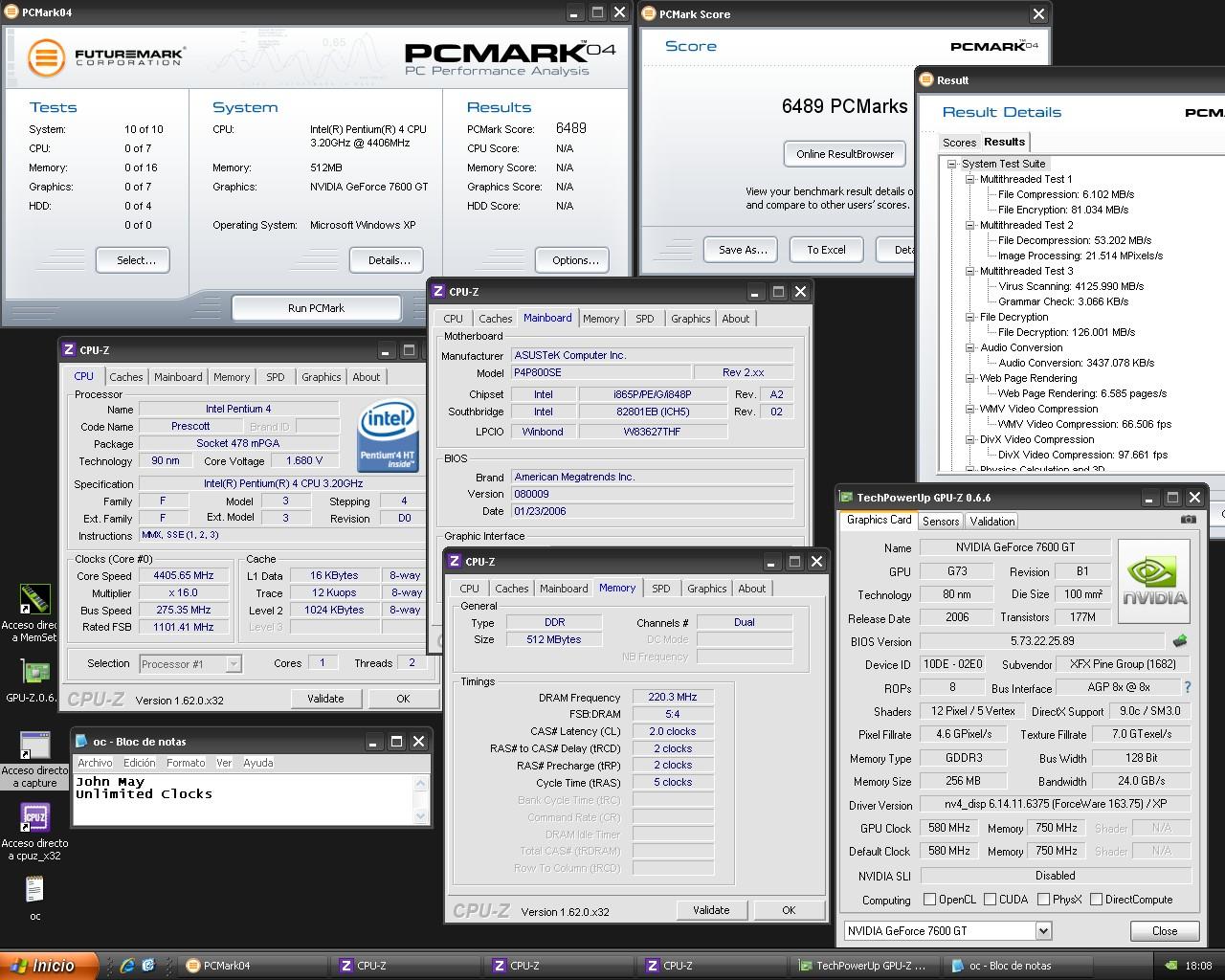Screen dimensions: 1225x980
Task: Collapse the File Decryption tree node
Action: coord(970,317)
